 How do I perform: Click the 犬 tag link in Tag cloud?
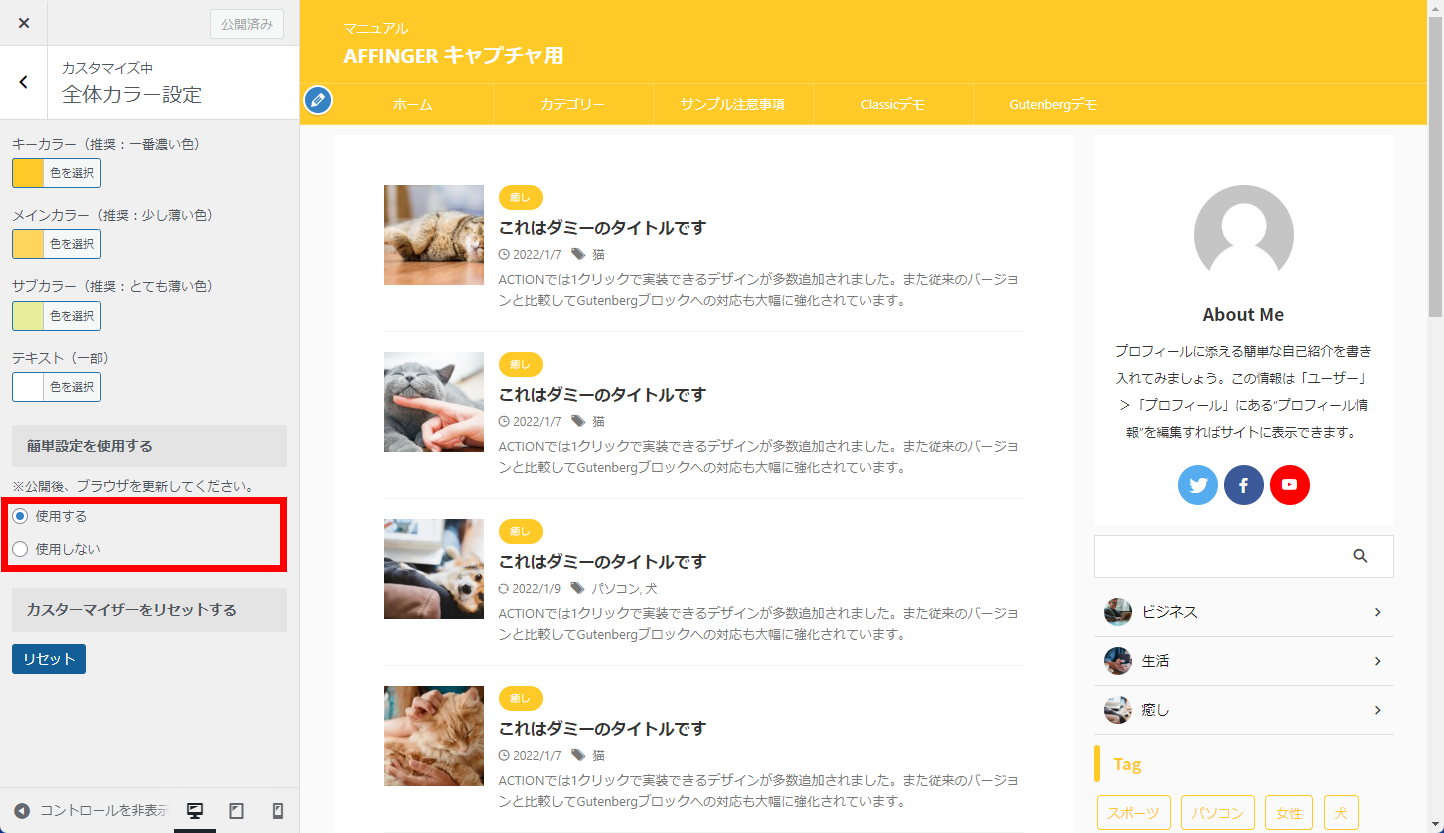1342,813
